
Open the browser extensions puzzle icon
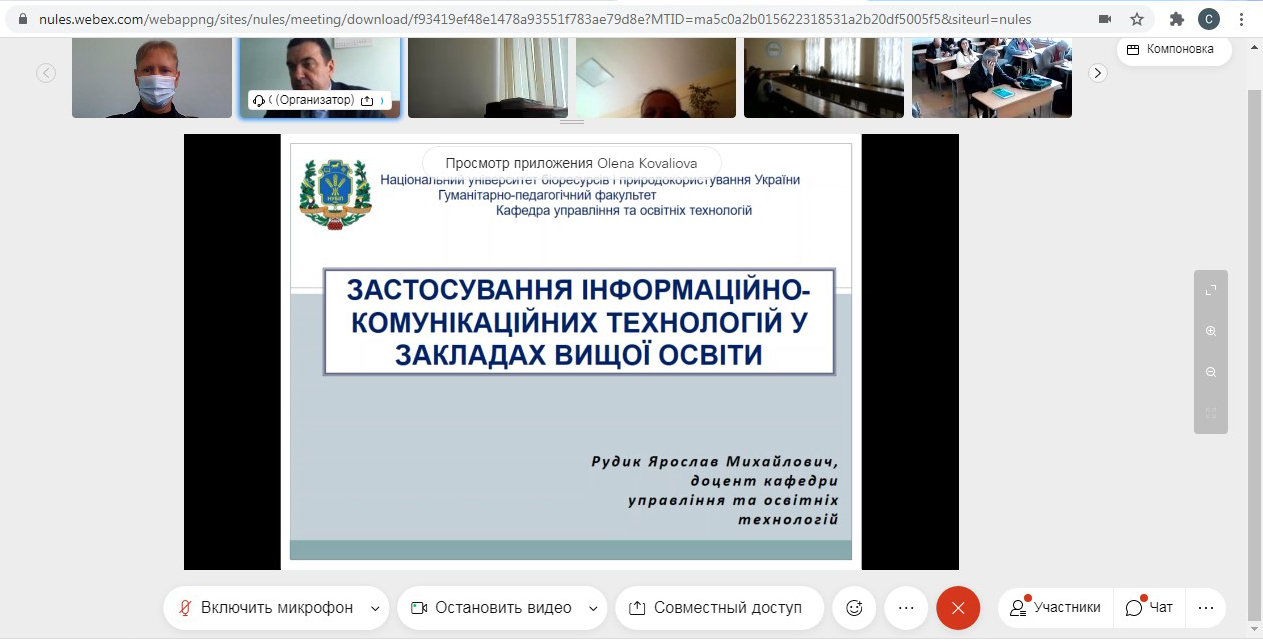click(x=1177, y=19)
